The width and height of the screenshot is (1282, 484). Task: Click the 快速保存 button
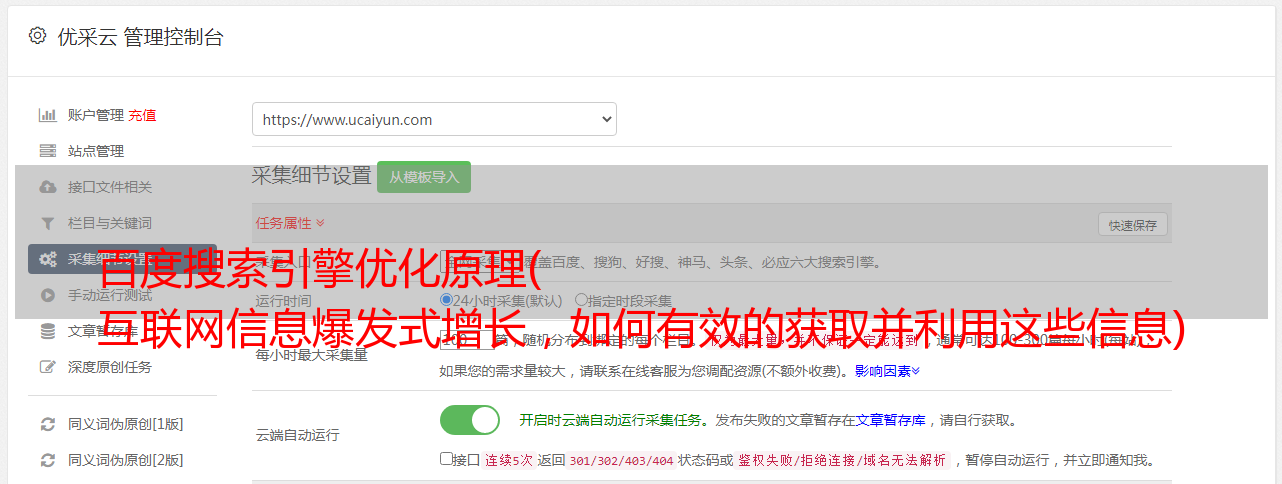(1132, 225)
